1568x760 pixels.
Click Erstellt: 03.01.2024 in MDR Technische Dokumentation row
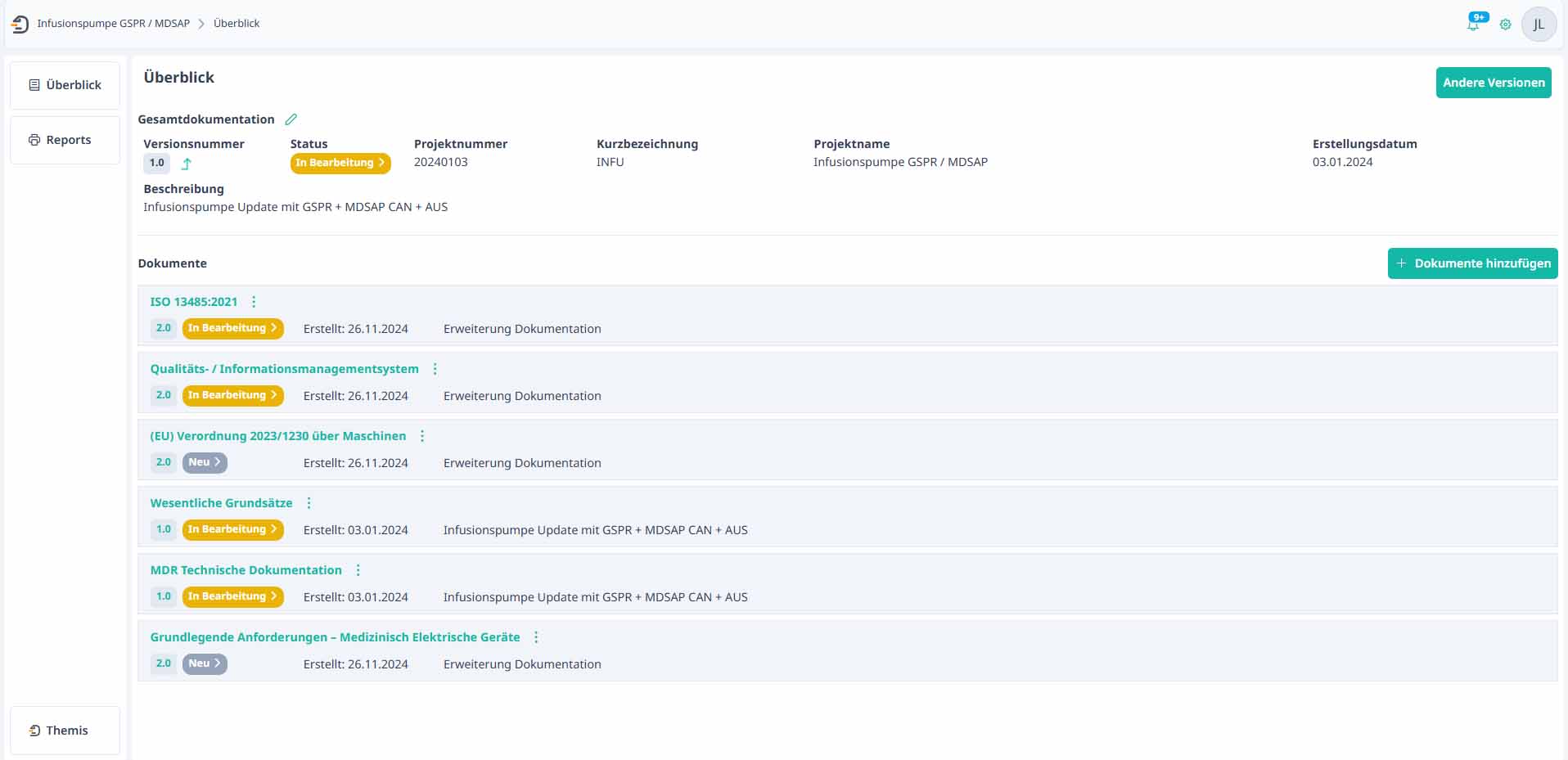click(356, 597)
